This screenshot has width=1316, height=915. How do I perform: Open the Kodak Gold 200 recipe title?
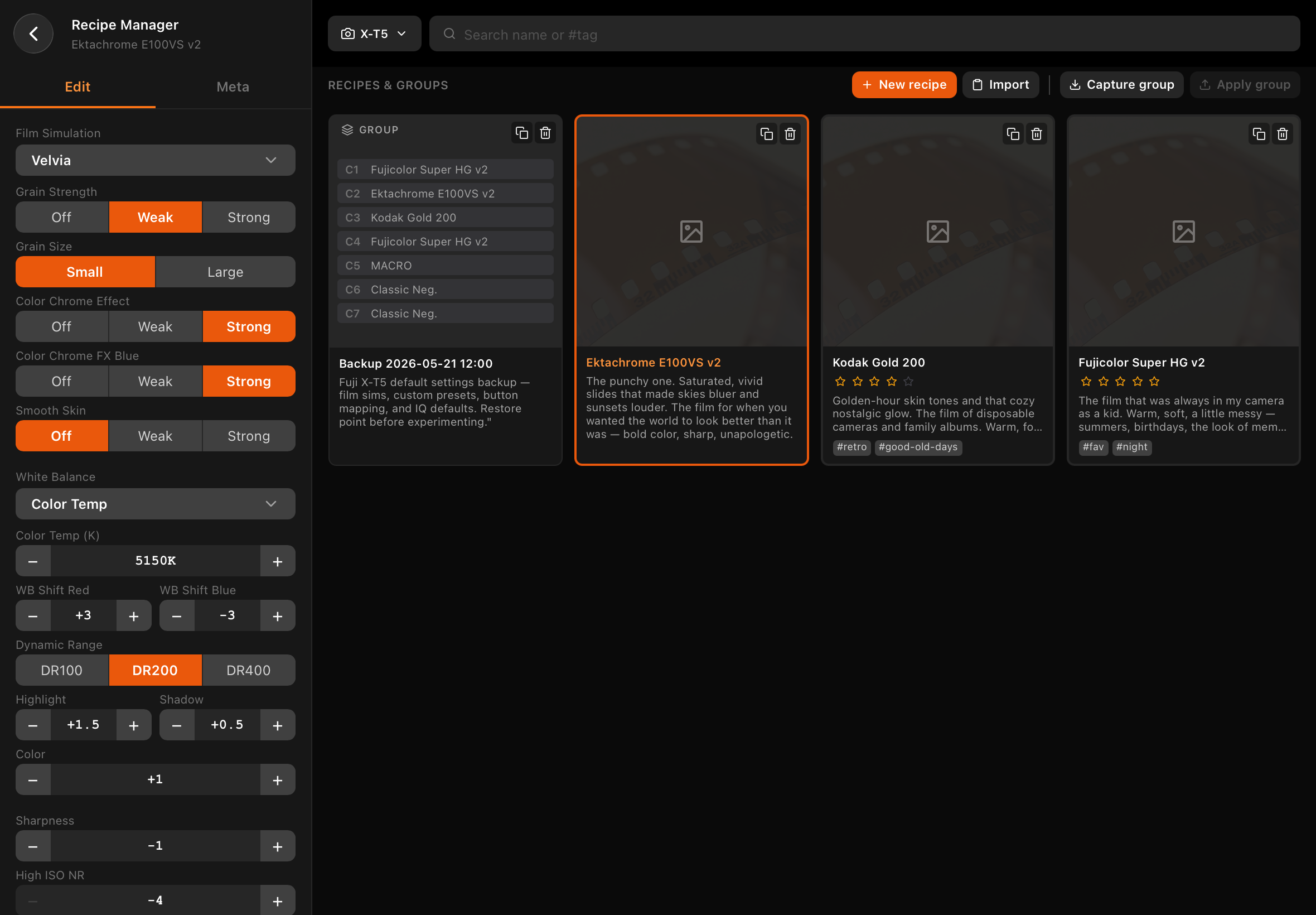click(878, 362)
